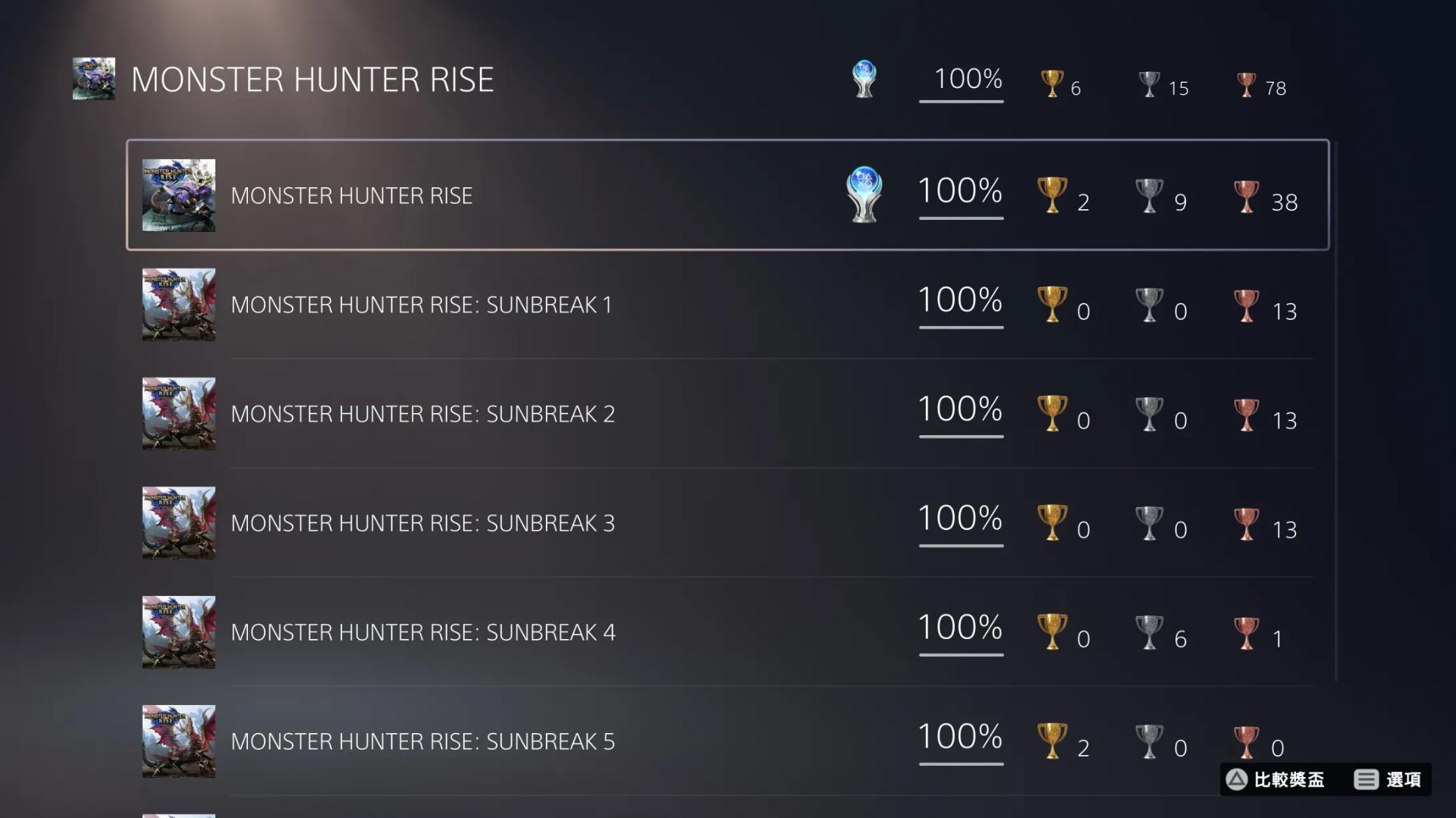Click the game icon beside the main title

(94, 79)
